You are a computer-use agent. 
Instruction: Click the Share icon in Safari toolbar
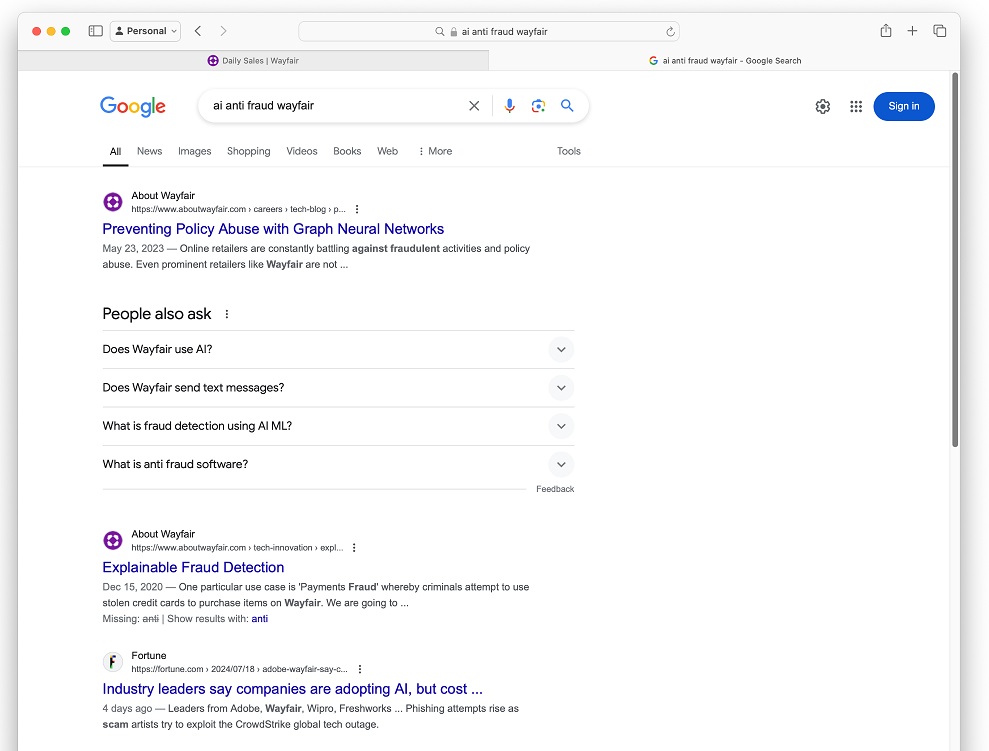pos(886,30)
